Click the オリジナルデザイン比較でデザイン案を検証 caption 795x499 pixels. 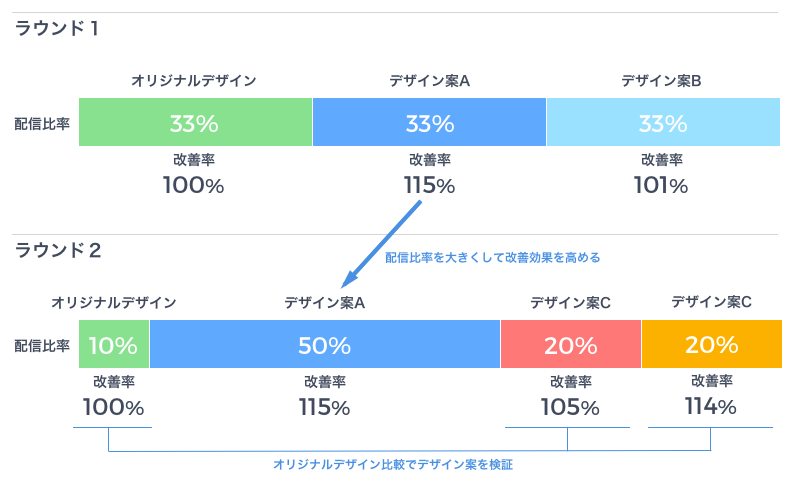393,465
